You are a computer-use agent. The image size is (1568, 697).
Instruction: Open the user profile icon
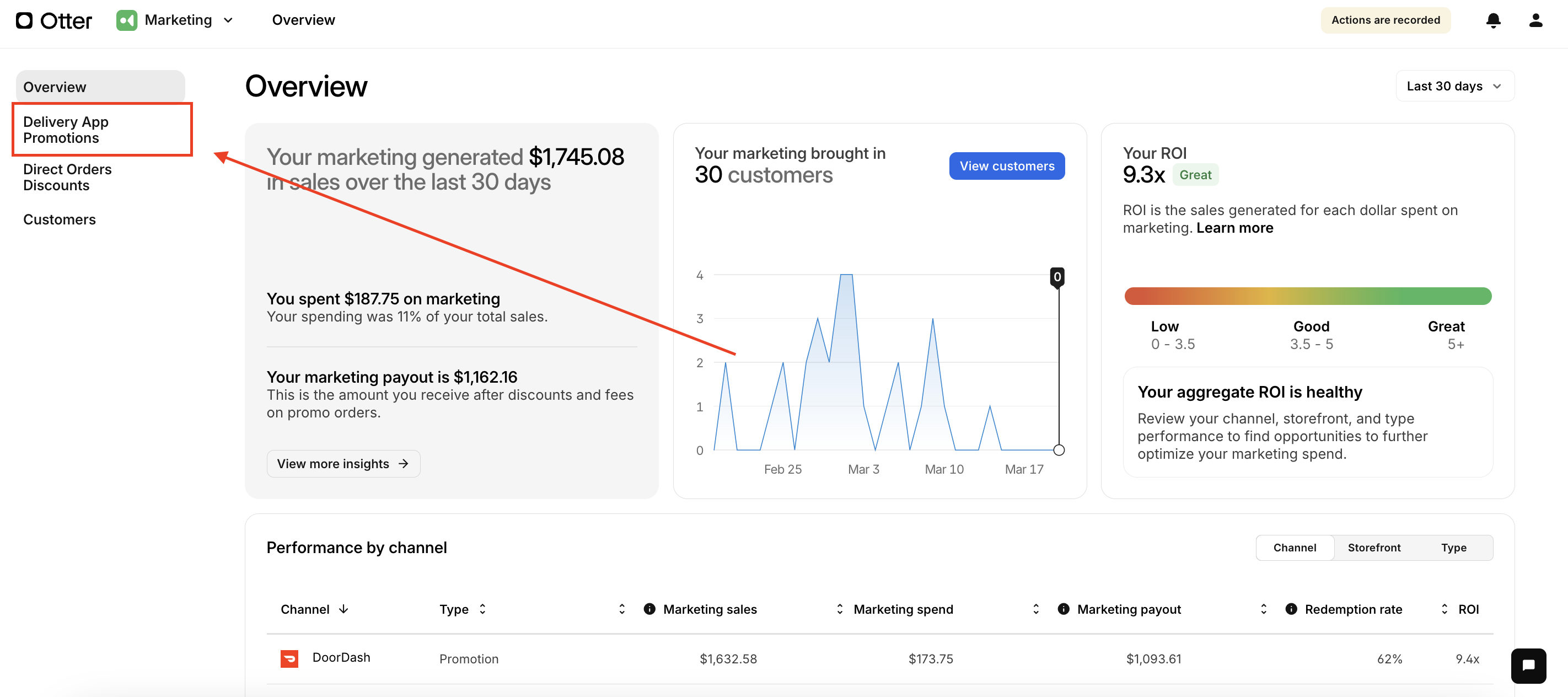click(1535, 21)
